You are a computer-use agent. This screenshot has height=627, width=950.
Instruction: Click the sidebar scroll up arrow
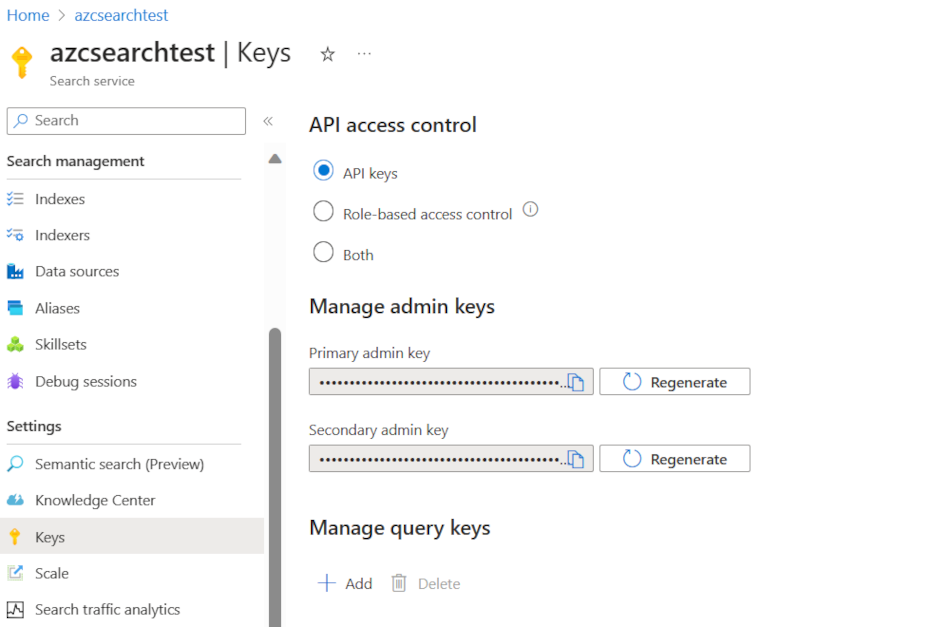(275, 159)
